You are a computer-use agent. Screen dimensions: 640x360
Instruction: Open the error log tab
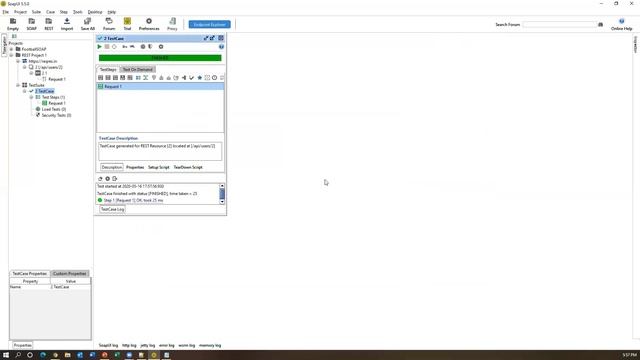click(x=167, y=345)
